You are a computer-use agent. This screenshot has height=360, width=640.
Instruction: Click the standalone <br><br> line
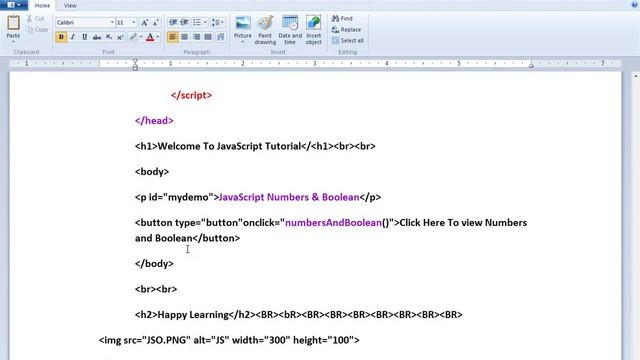[x=156, y=289]
